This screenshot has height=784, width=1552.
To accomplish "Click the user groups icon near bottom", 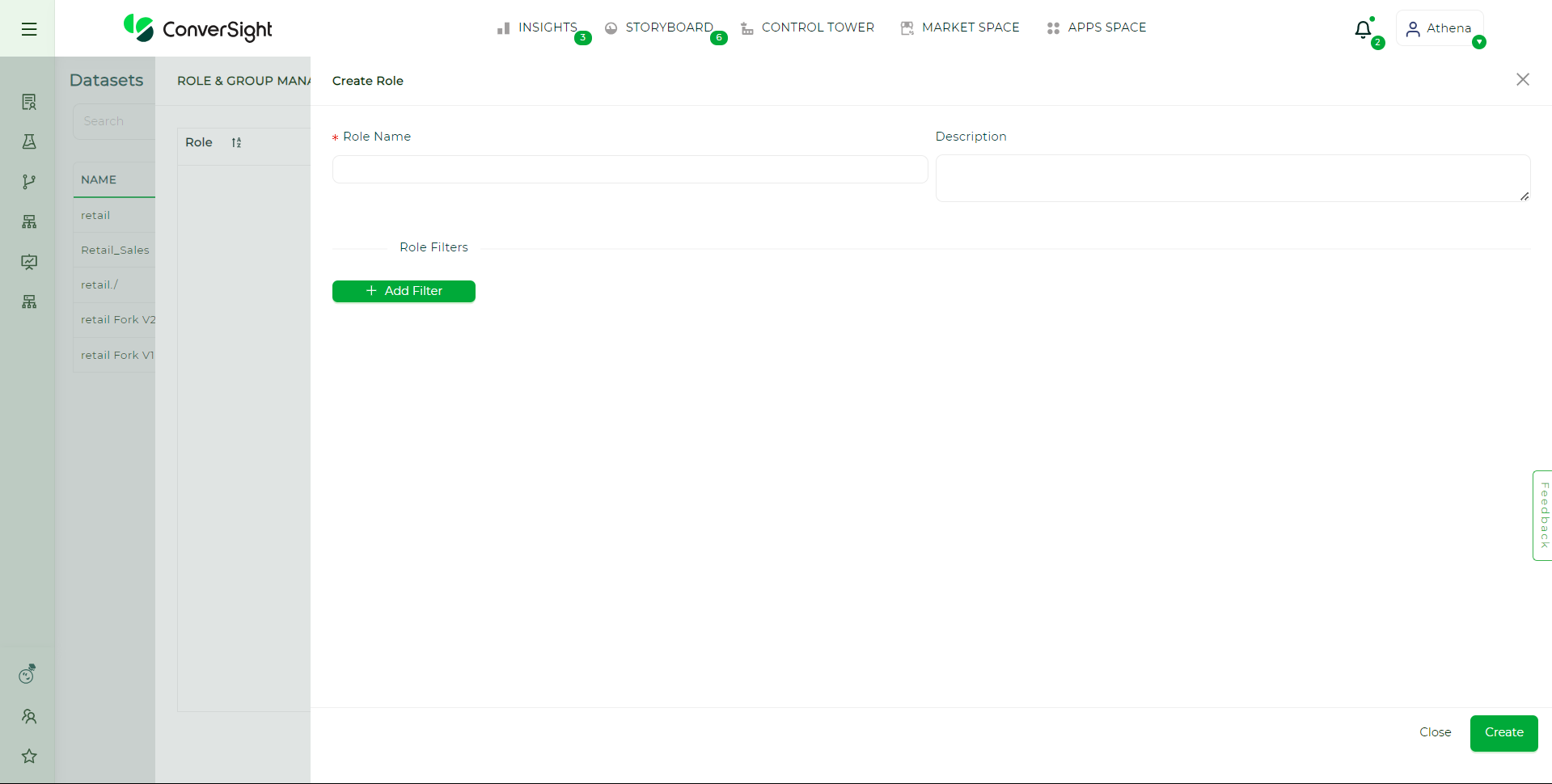I will coord(28,716).
